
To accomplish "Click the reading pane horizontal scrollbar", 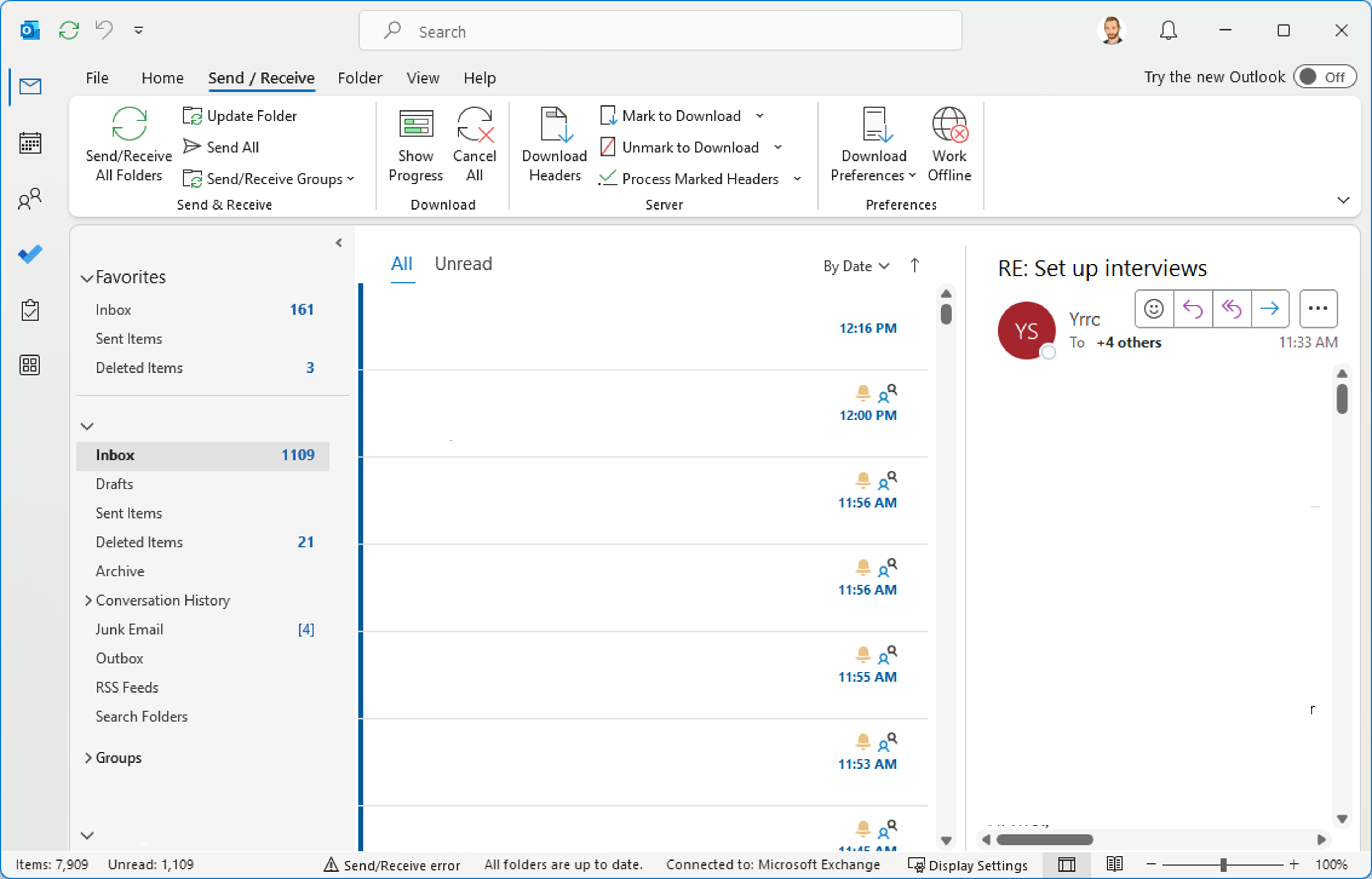I will tap(1044, 840).
